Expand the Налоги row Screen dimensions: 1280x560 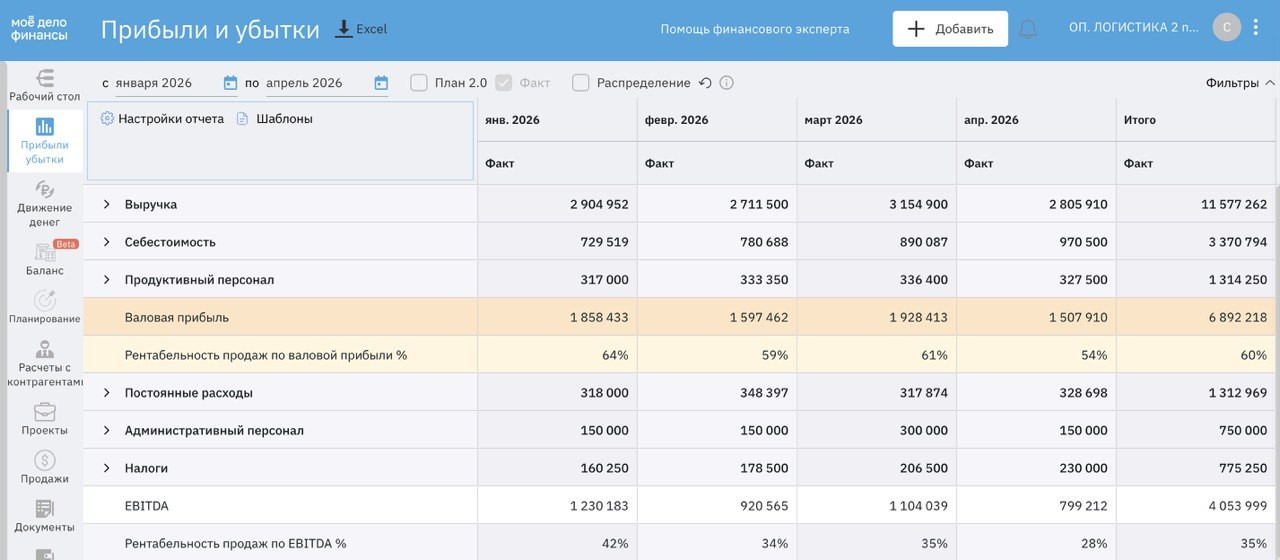click(x=107, y=468)
